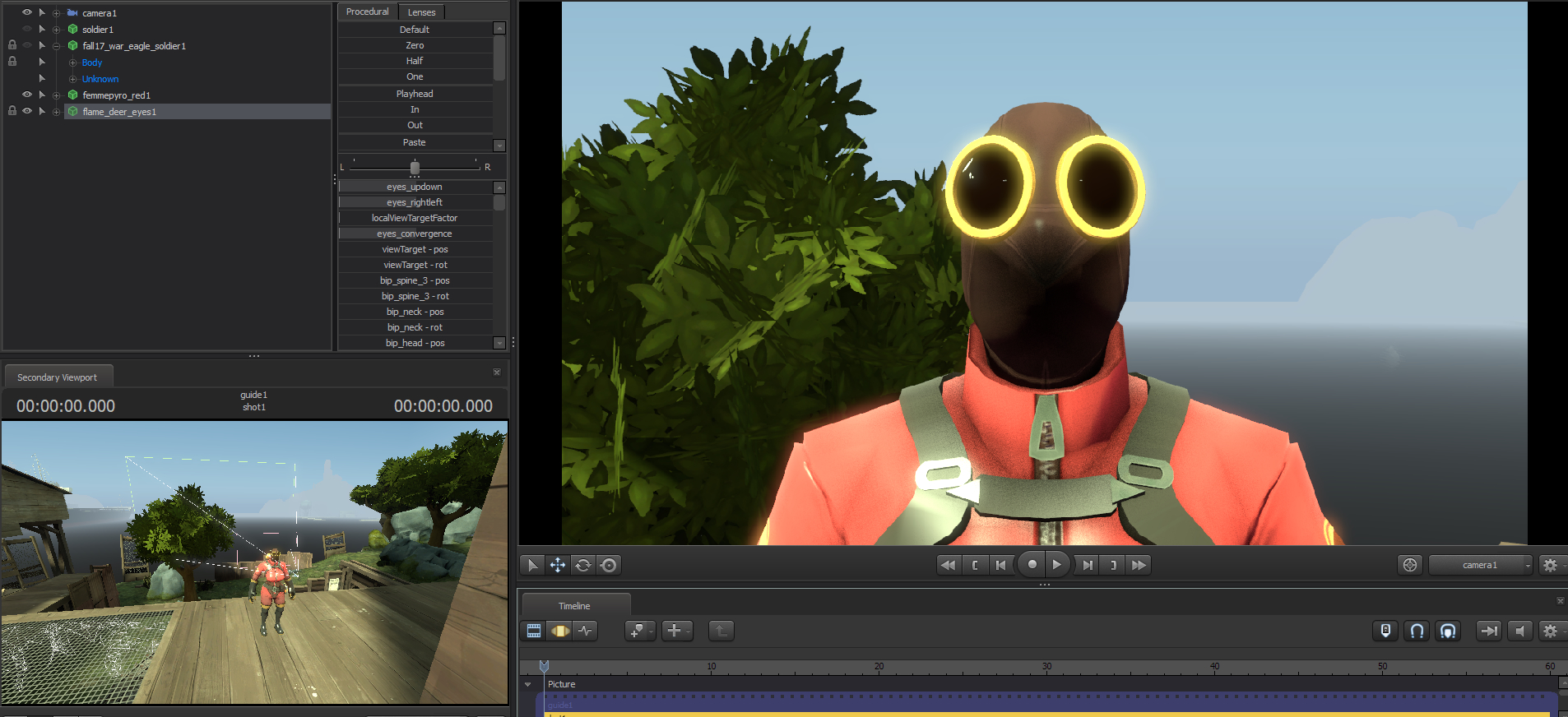
Task: Toggle visibility eye for flame_deer_eyes1
Action: tap(26, 111)
